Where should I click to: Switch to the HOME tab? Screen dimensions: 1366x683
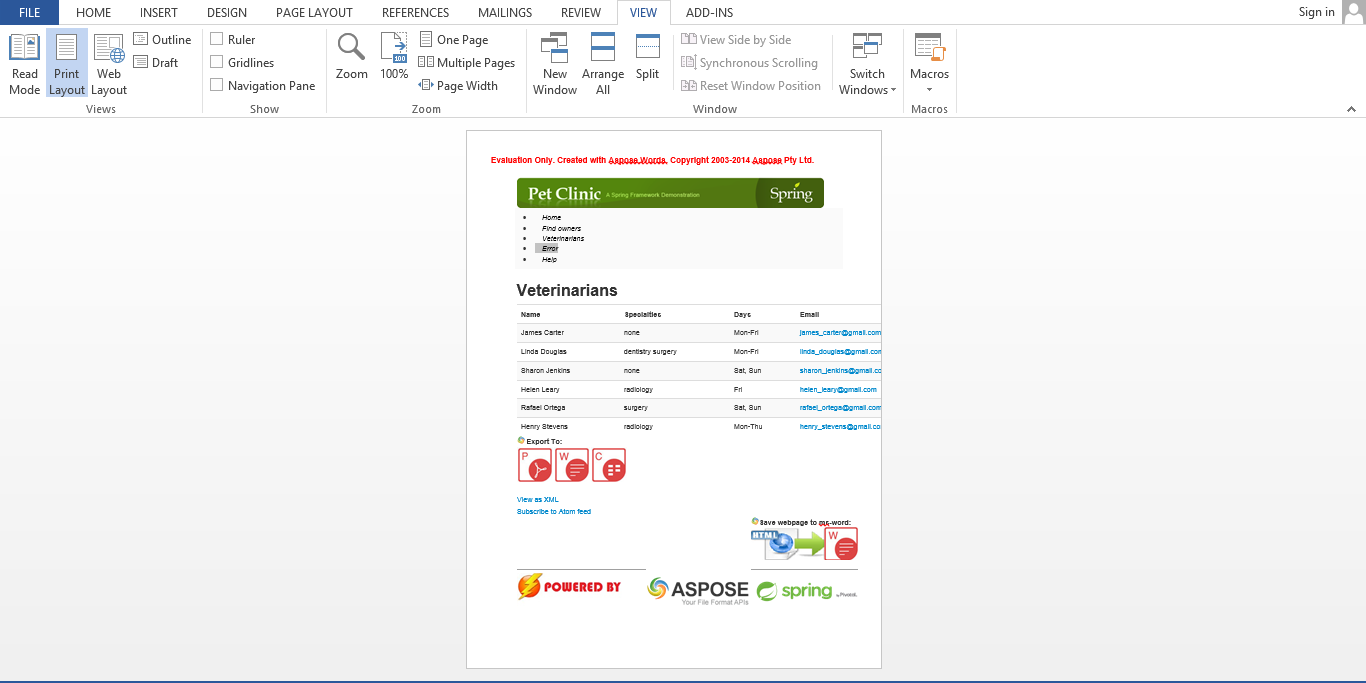(x=94, y=12)
